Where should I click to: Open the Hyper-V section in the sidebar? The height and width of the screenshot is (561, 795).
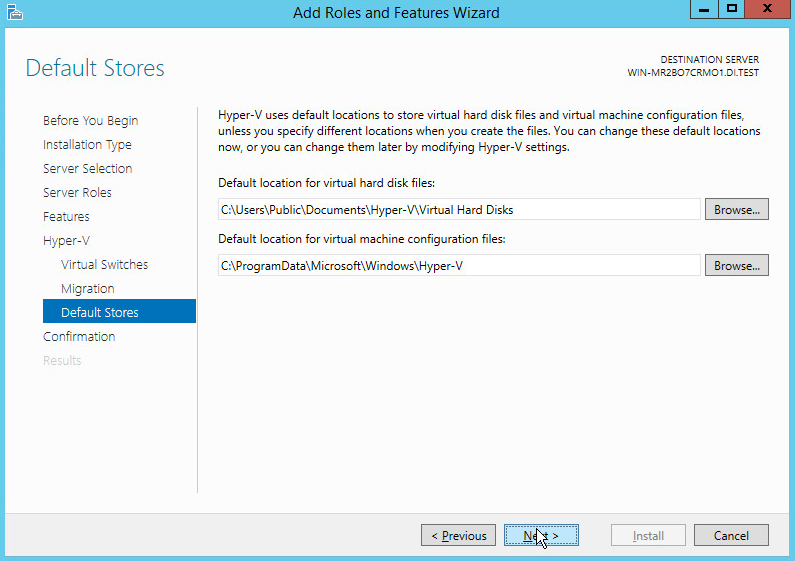64,241
